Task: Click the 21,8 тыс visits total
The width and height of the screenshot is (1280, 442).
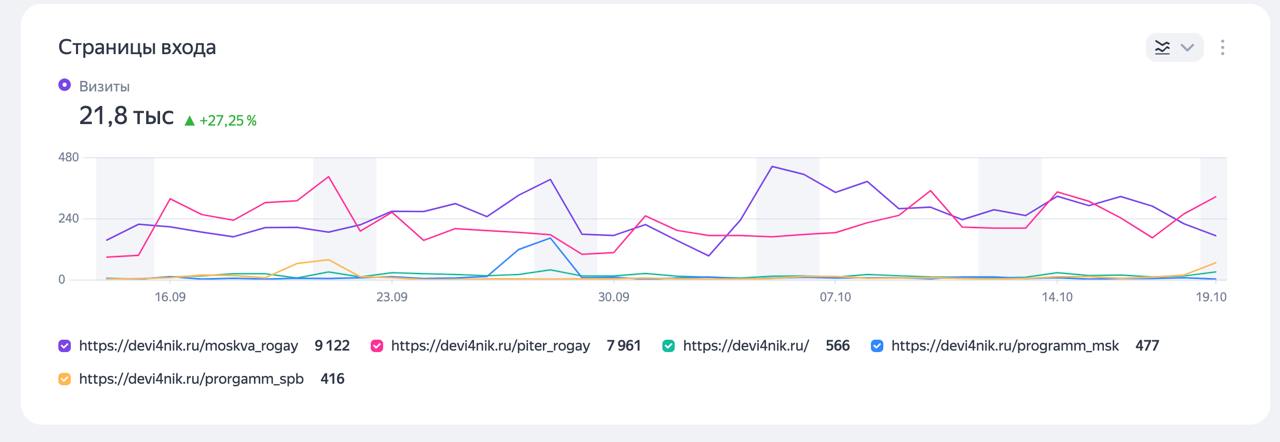Action: pos(126,116)
